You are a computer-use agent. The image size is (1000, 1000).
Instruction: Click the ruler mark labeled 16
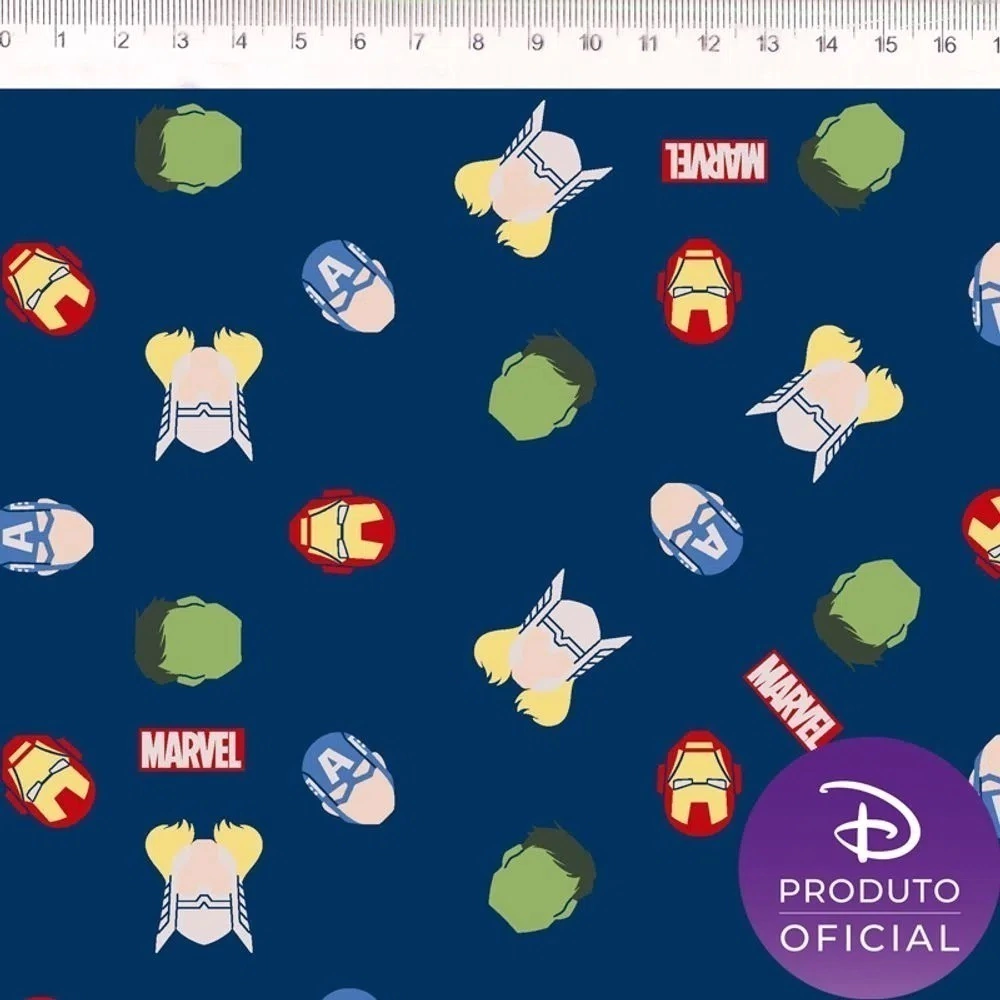tap(945, 45)
